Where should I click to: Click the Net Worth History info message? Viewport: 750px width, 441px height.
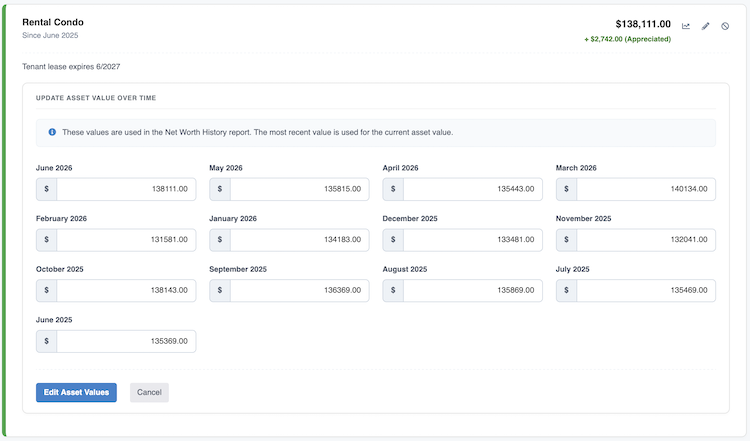257,132
